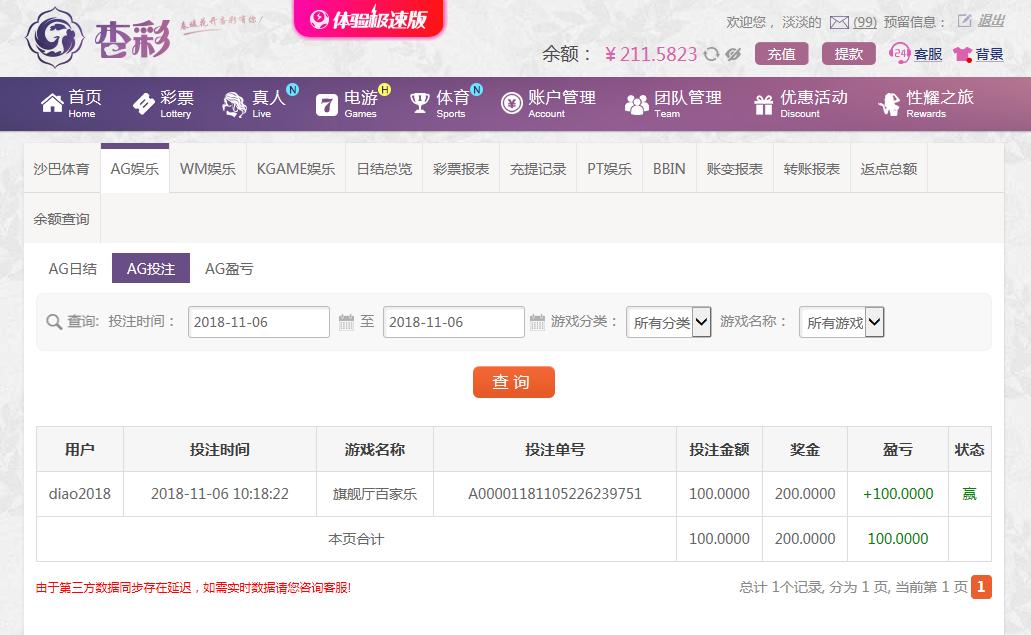Click the 提款 withdraw button
Viewport: 1031px width, 635px height.
pos(849,54)
